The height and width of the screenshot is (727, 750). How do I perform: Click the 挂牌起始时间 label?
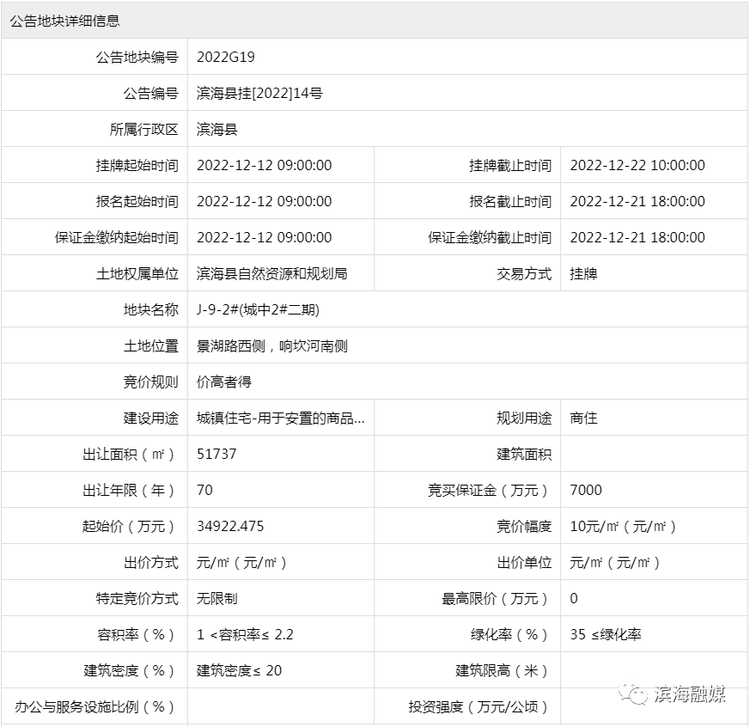137,165
